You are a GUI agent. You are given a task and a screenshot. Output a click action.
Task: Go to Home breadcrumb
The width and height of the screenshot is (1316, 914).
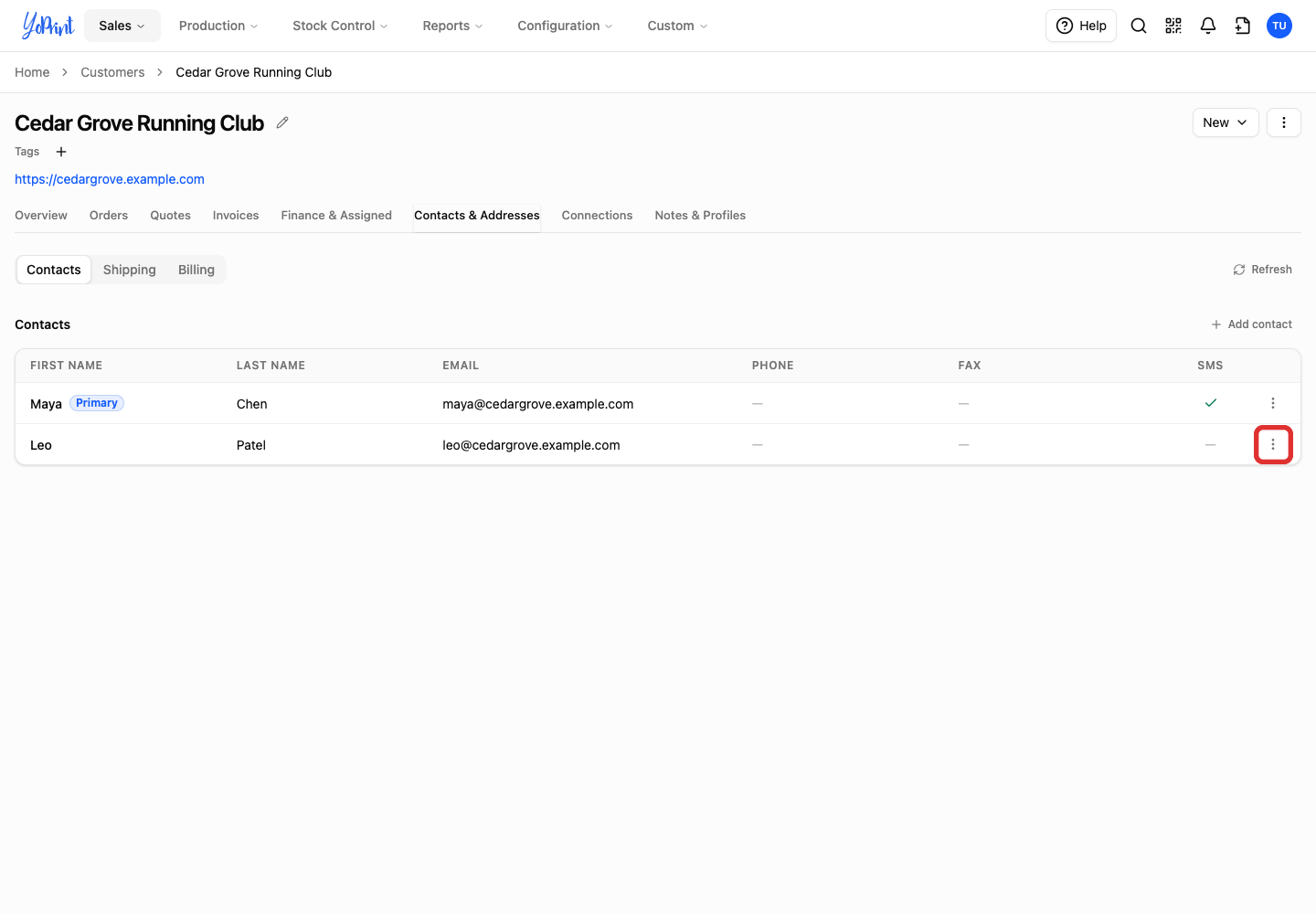(32, 72)
